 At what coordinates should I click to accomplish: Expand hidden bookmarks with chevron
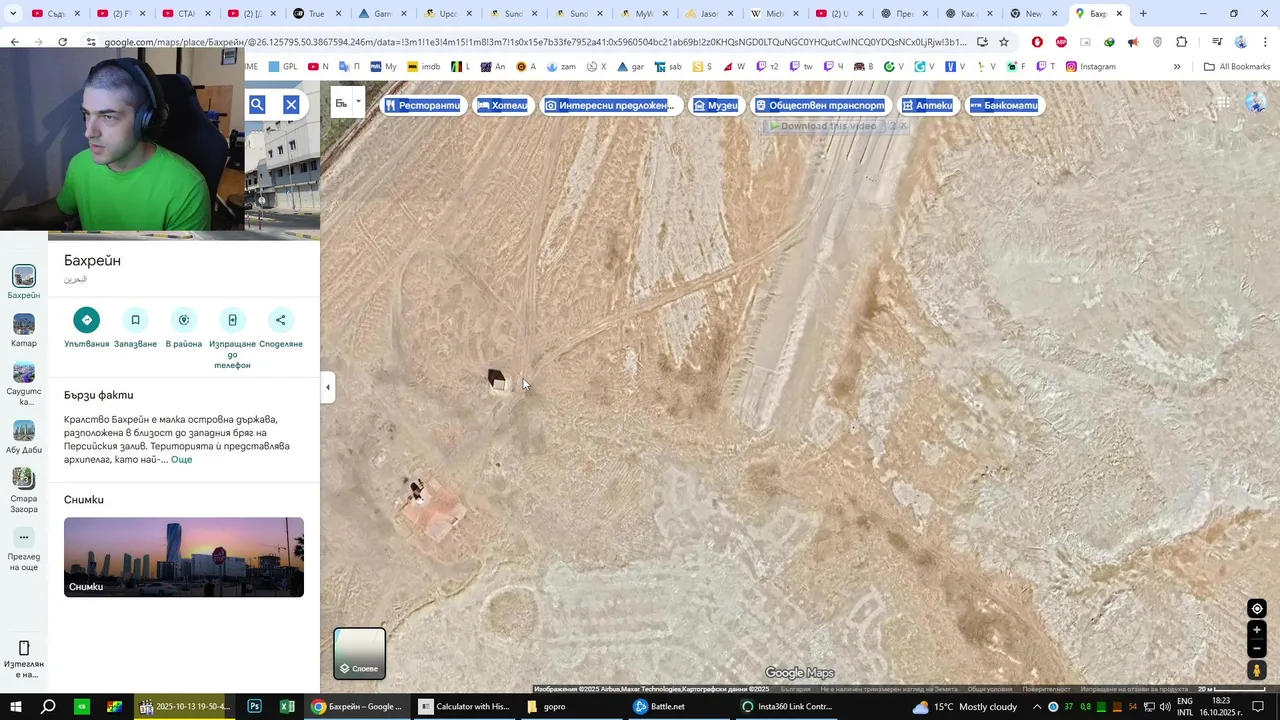tap(1177, 67)
